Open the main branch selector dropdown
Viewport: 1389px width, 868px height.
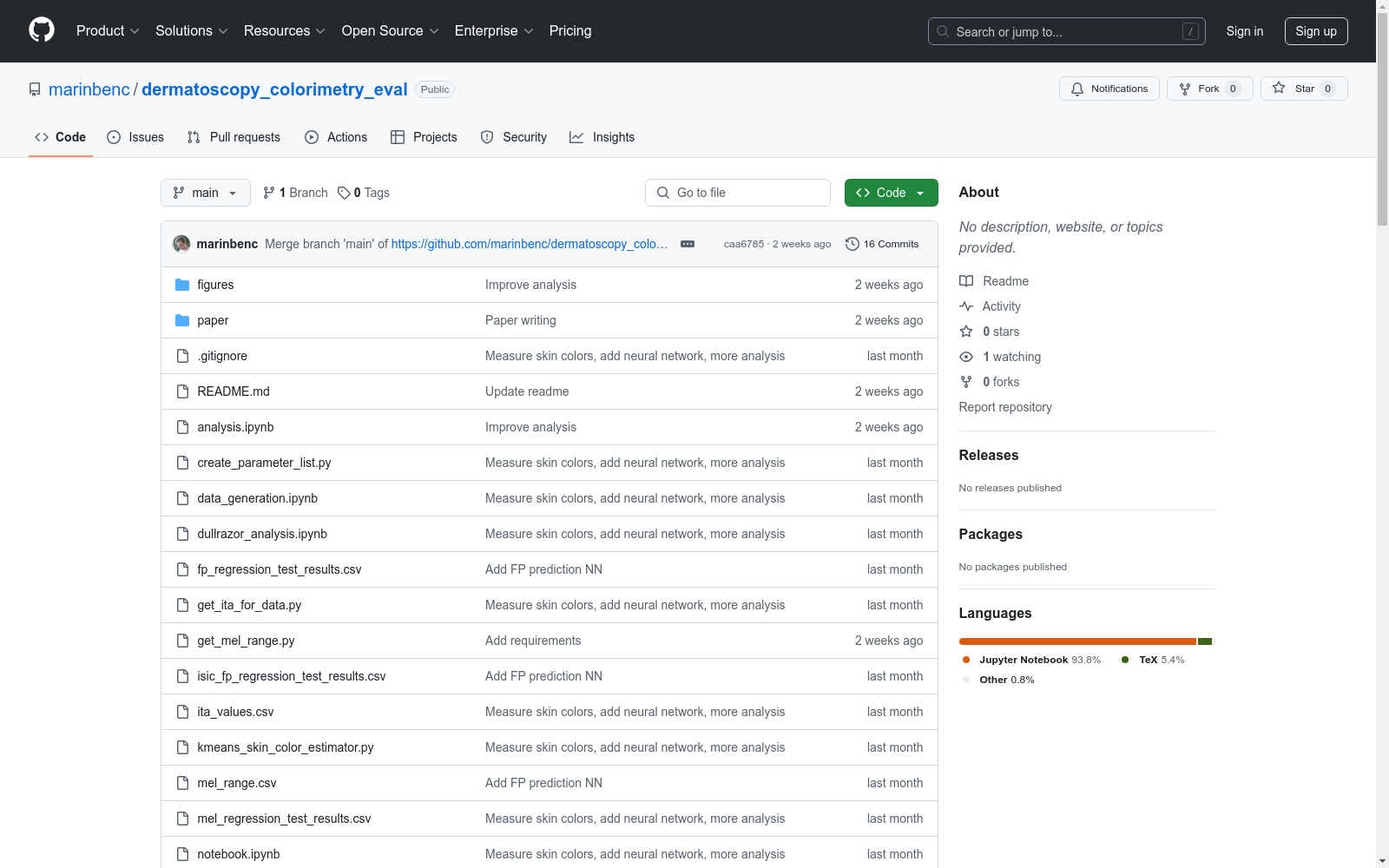206,193
